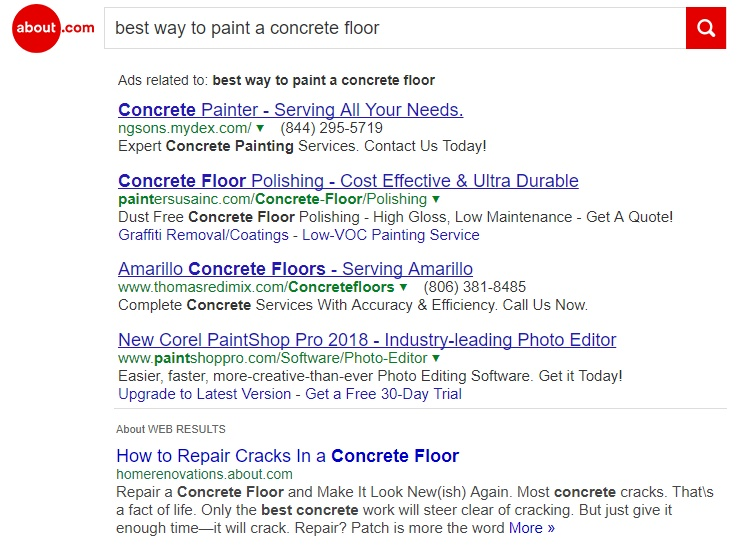The image size is (737, 553).
Task: Open New Corel PaintShop Pro 2018 ad
Action: [x=367, y=340]
